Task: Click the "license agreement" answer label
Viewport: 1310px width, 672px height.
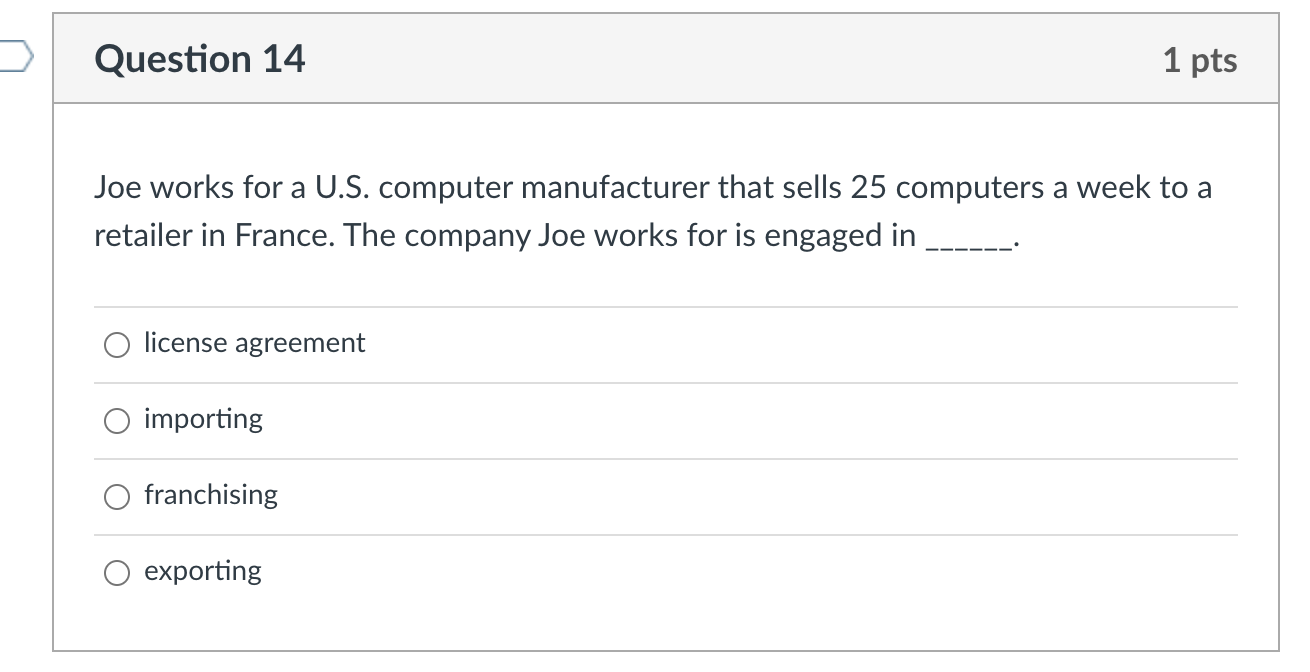Action: point(254,343)
